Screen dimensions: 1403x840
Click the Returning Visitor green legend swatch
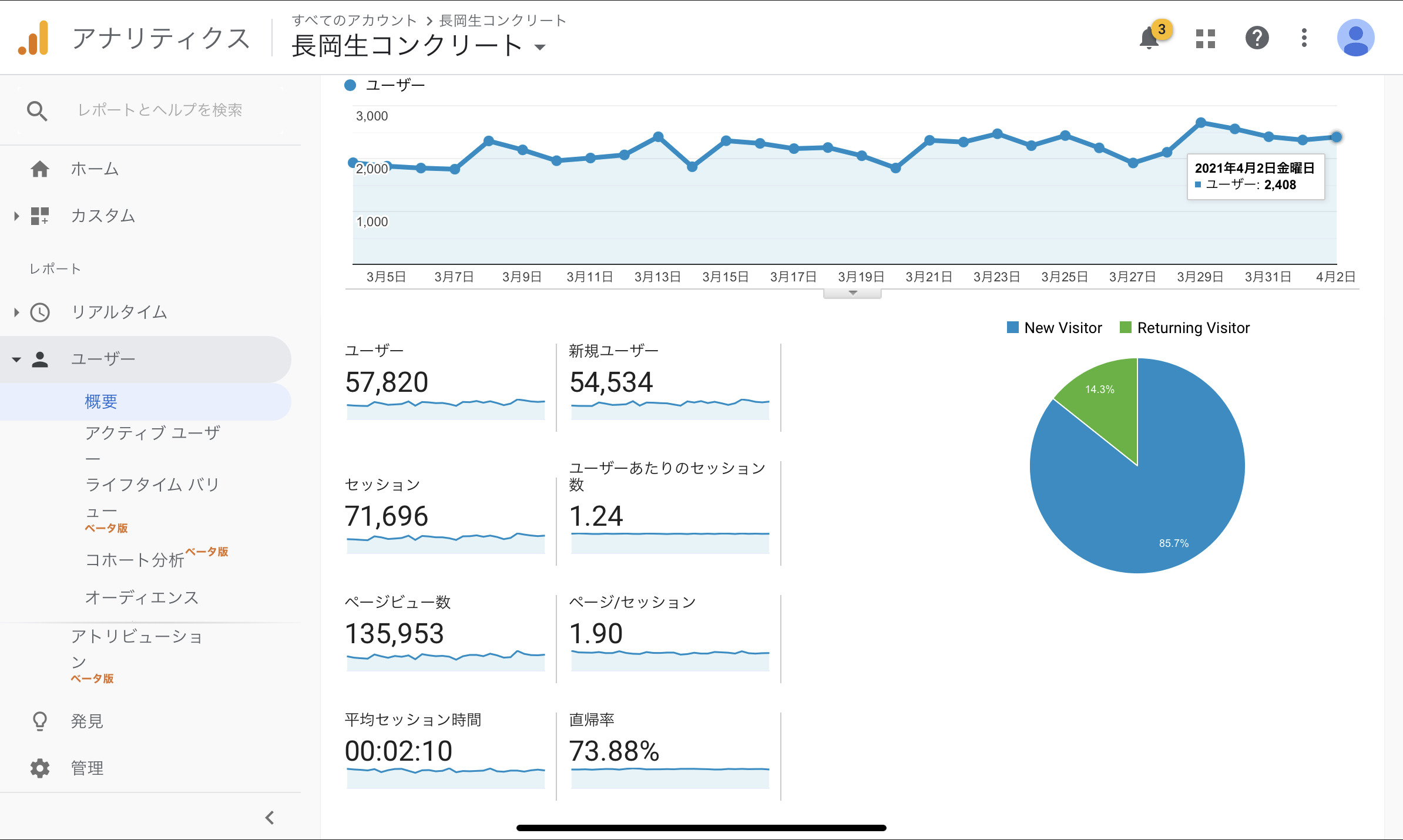click(x=1125, y=327)
